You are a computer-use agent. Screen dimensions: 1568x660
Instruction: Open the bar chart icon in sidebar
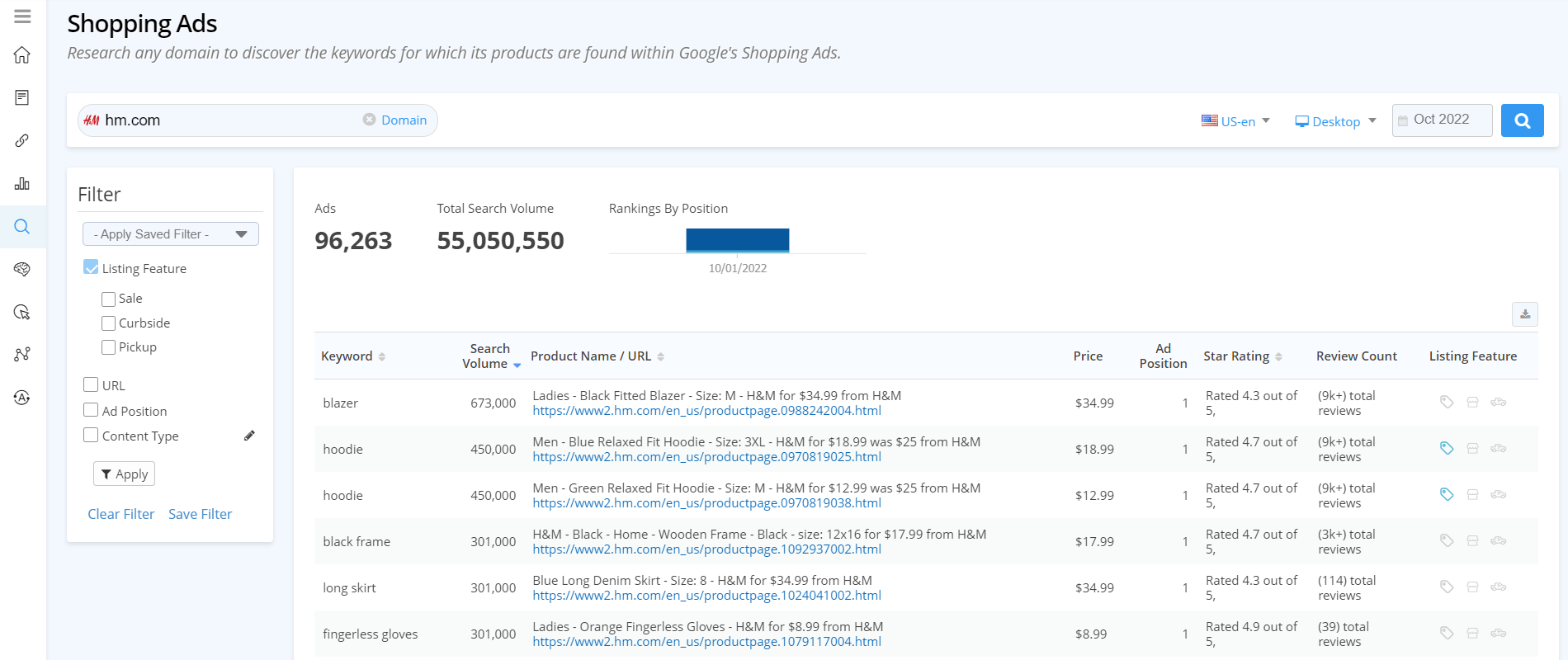[x=22, y=183]
